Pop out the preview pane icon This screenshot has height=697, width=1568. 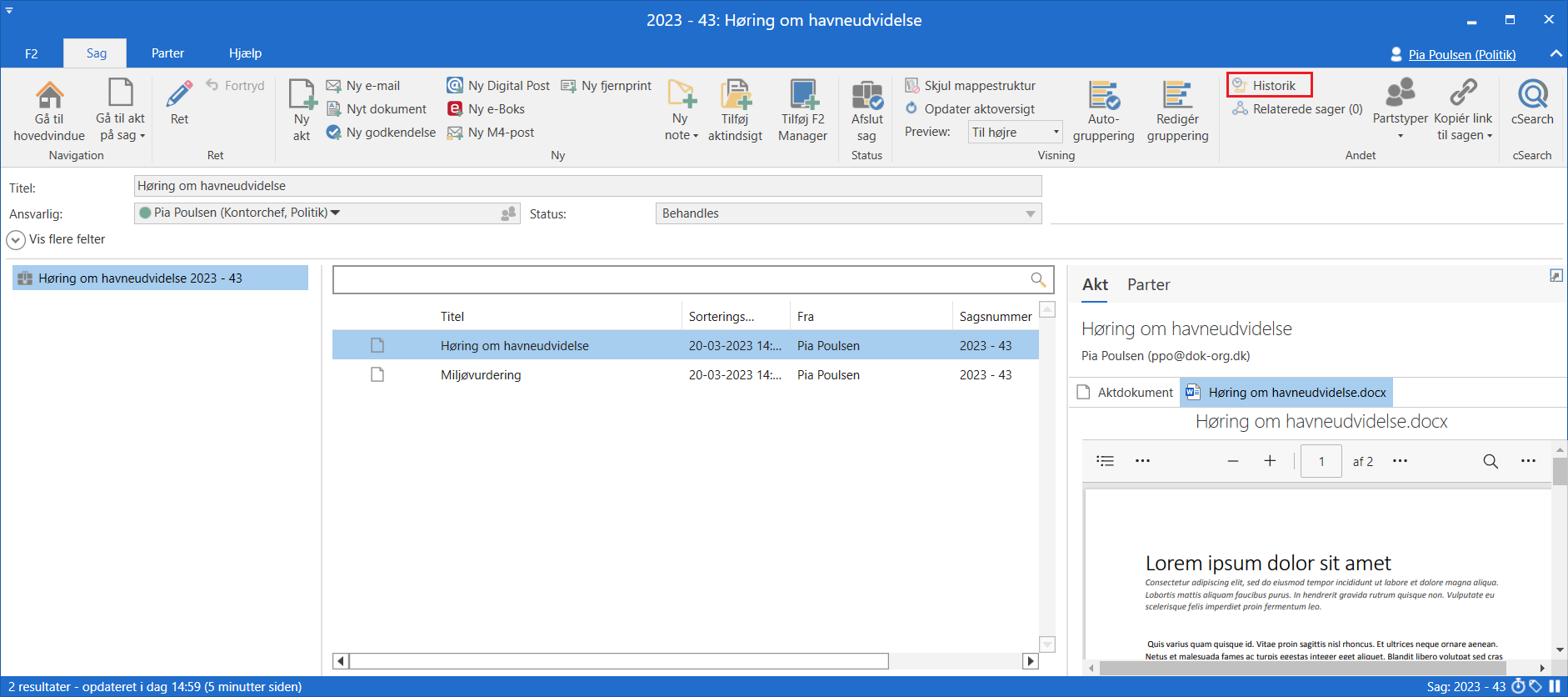point(1556,276)
